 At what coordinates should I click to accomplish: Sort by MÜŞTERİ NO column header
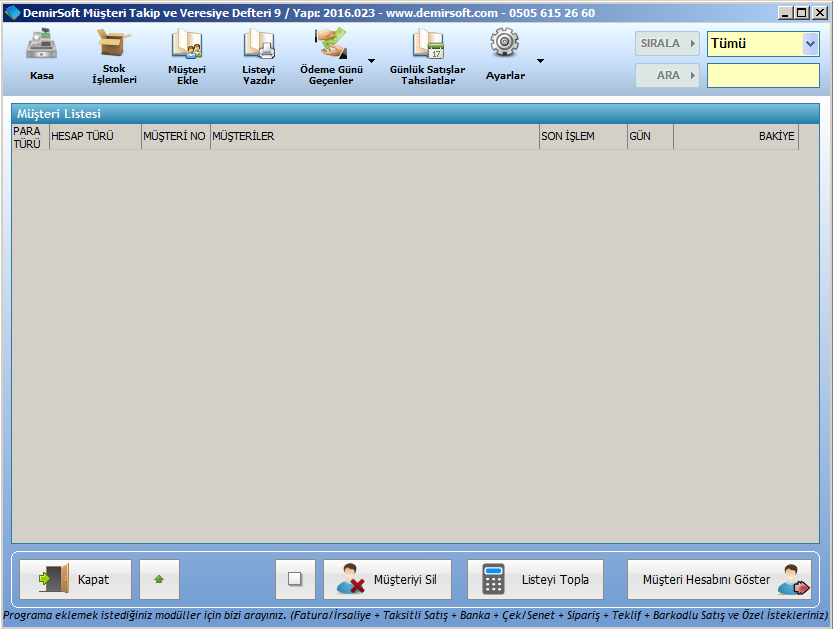[x=176, y=137]
